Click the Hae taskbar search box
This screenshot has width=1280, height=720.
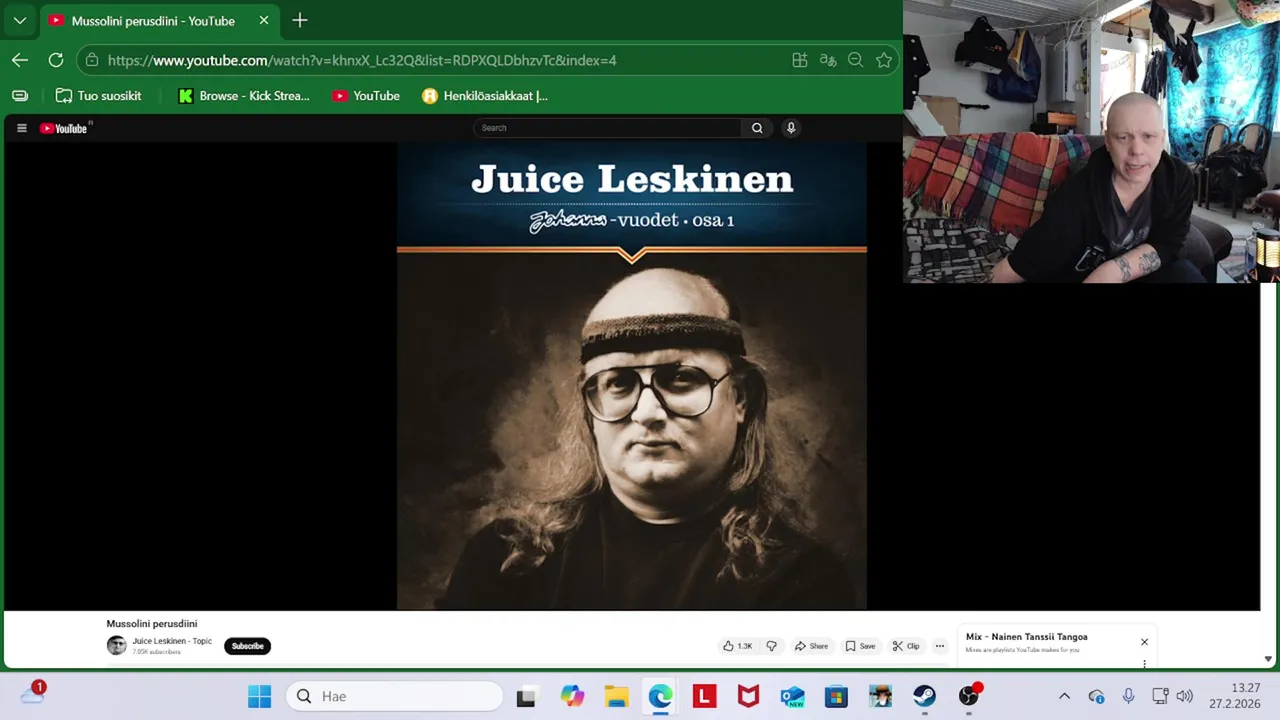(x=395, y=696)
